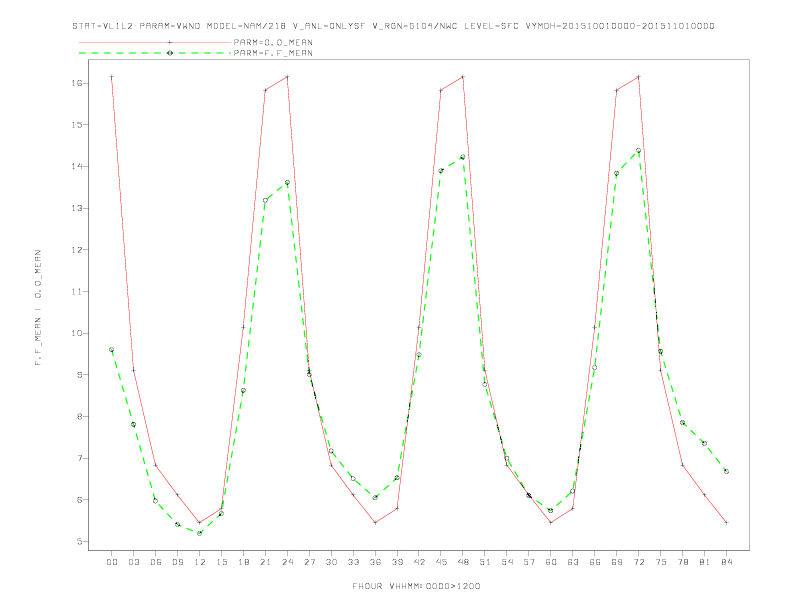This screenshot has height=612, width=792.
Task: Click the FHOUR VHHMM:0000>1200 x-axis label
Action: 416,586
